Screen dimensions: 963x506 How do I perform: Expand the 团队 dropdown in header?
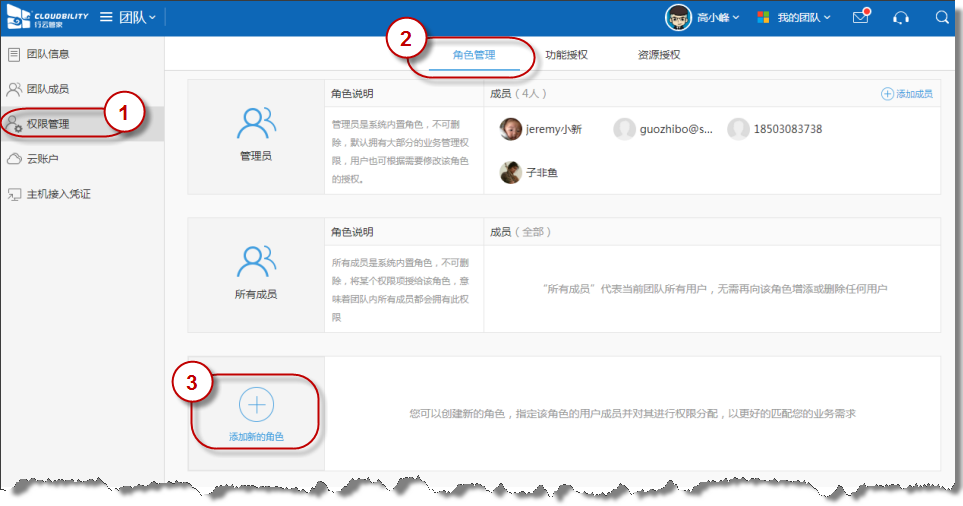(x=138, y=17)
